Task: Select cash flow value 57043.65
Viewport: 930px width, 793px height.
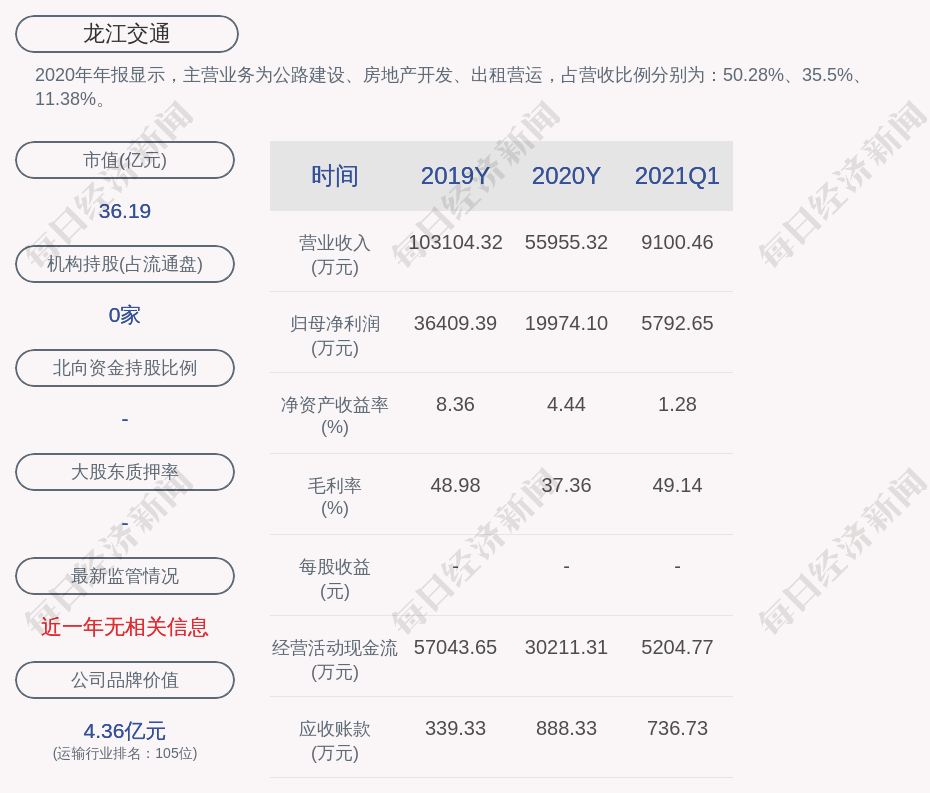Action: point(455,647)
